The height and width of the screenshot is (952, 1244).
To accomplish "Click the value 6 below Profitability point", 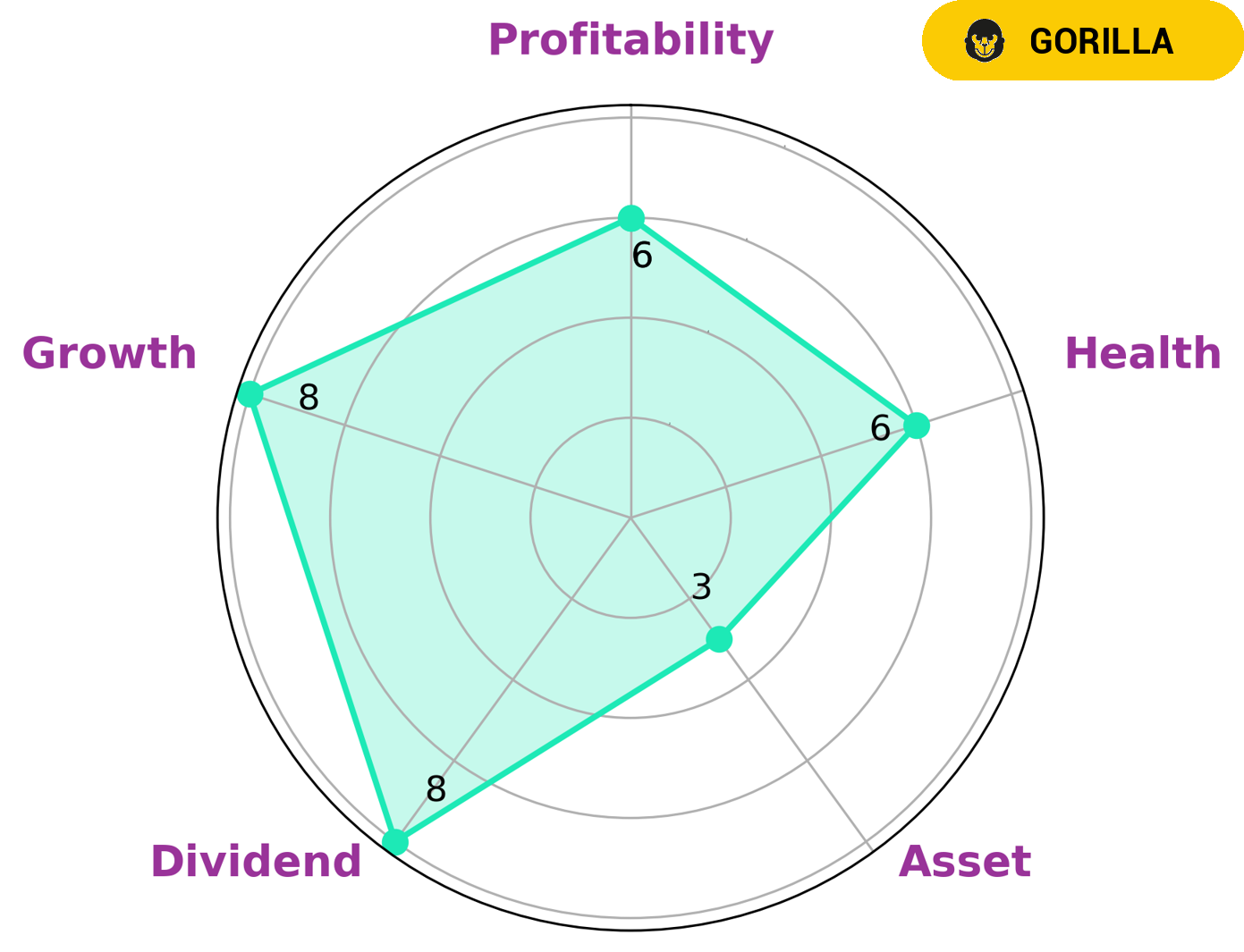I will tap(642, 257).
